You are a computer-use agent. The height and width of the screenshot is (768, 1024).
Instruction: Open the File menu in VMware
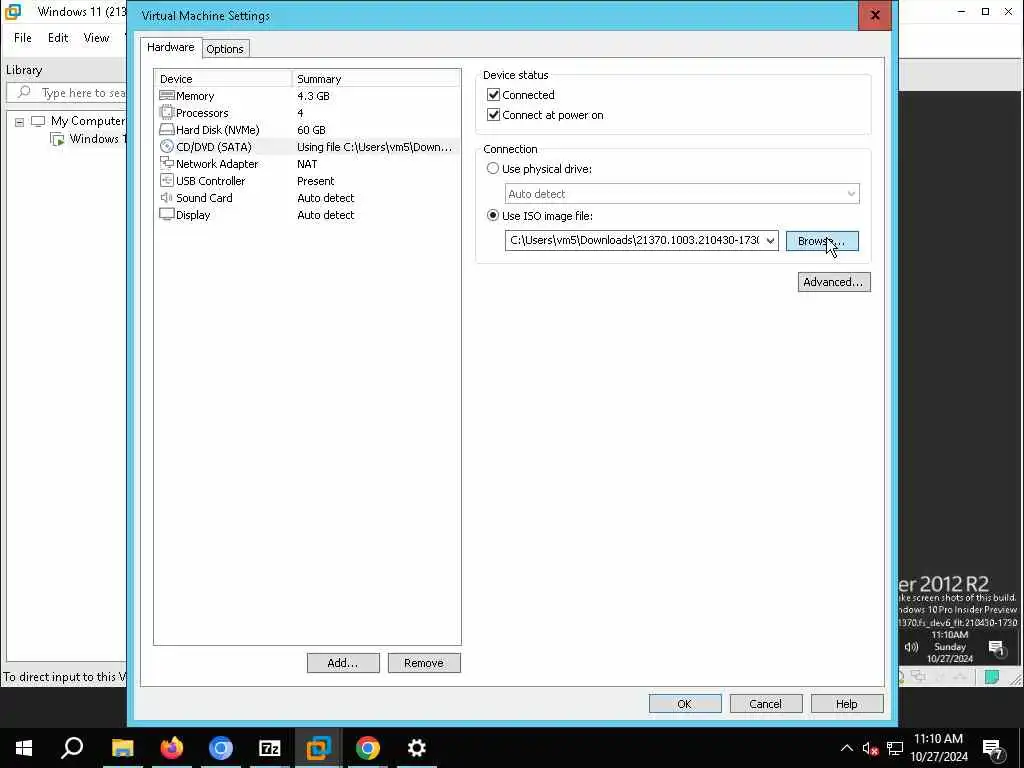coord(23,38)
